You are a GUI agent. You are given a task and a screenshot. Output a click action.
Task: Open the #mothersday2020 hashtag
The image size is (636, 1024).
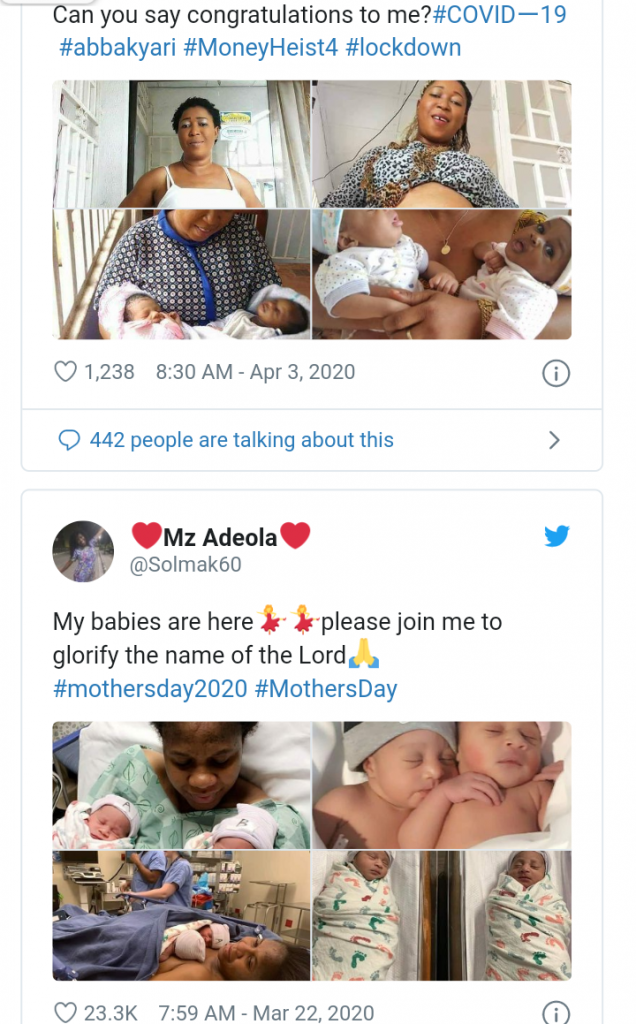click(150, 689)
